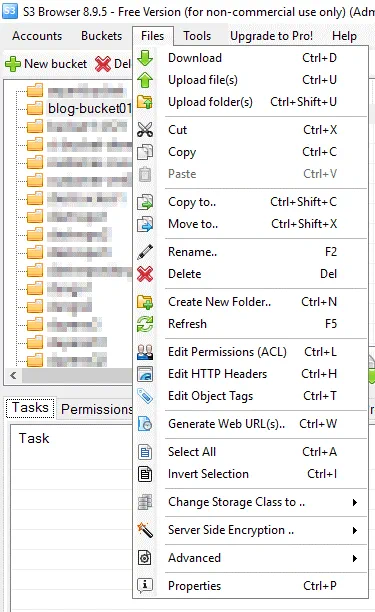Switch to the Permissions tab
The image size is (375, 612).
coord(96,409)
